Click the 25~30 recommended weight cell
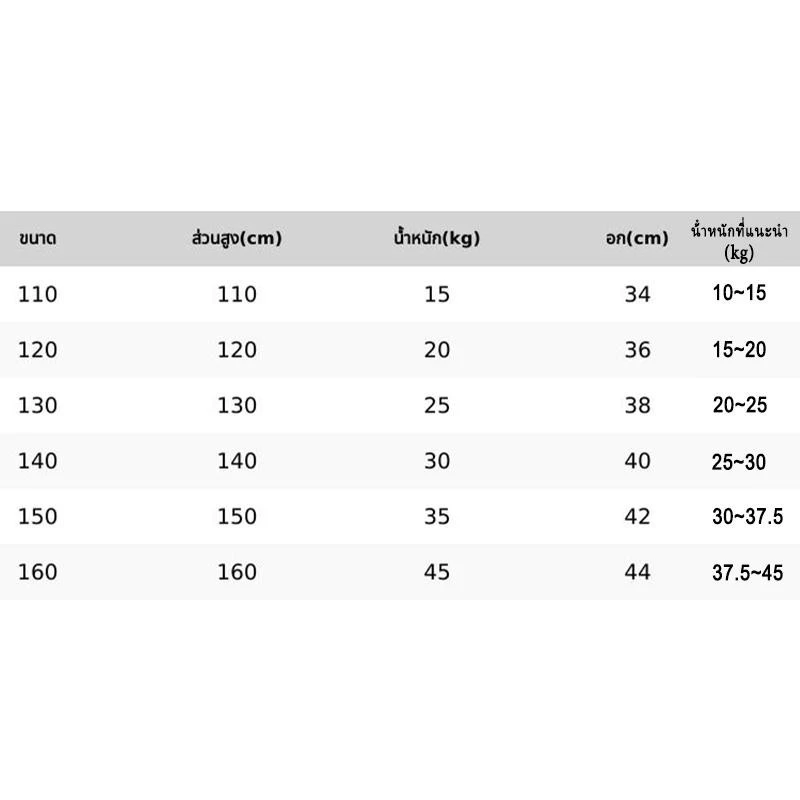 tap(739, 462)
